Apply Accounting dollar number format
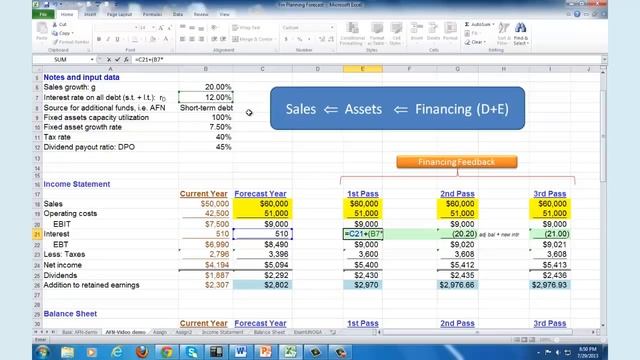 coord(286,39)
